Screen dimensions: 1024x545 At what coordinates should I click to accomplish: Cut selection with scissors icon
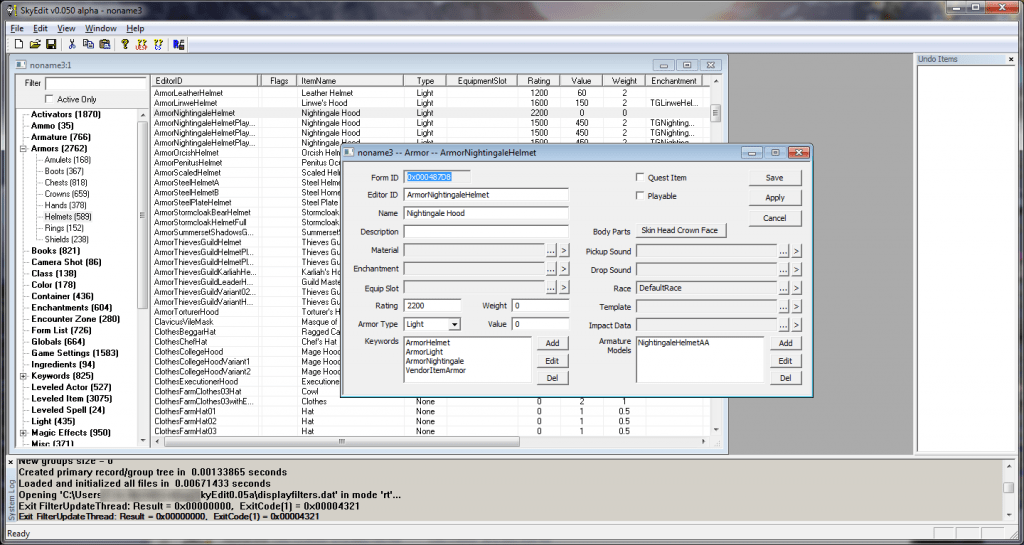[x=72, y=44]
